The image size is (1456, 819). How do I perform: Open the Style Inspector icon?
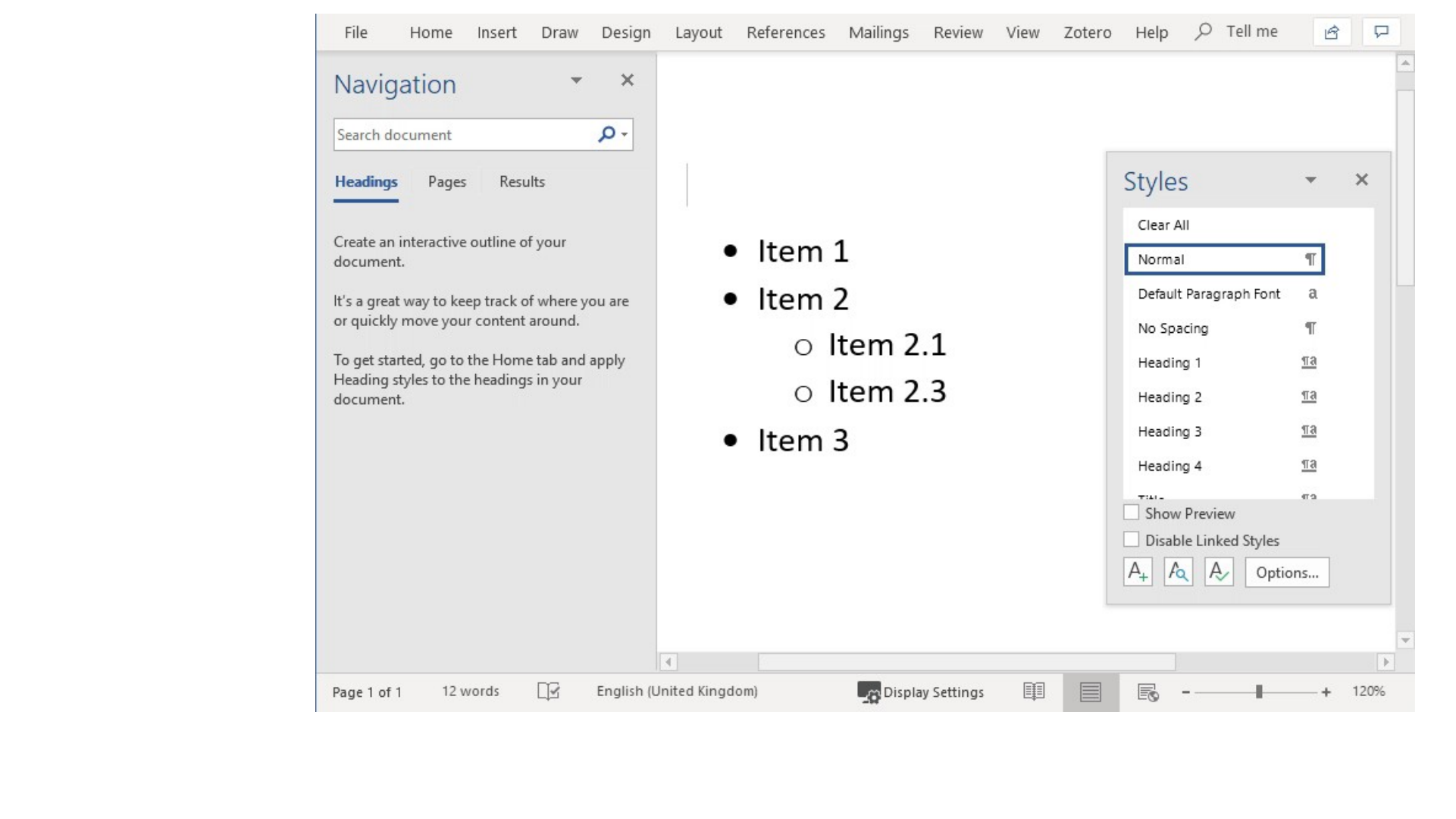(1179, 572)
